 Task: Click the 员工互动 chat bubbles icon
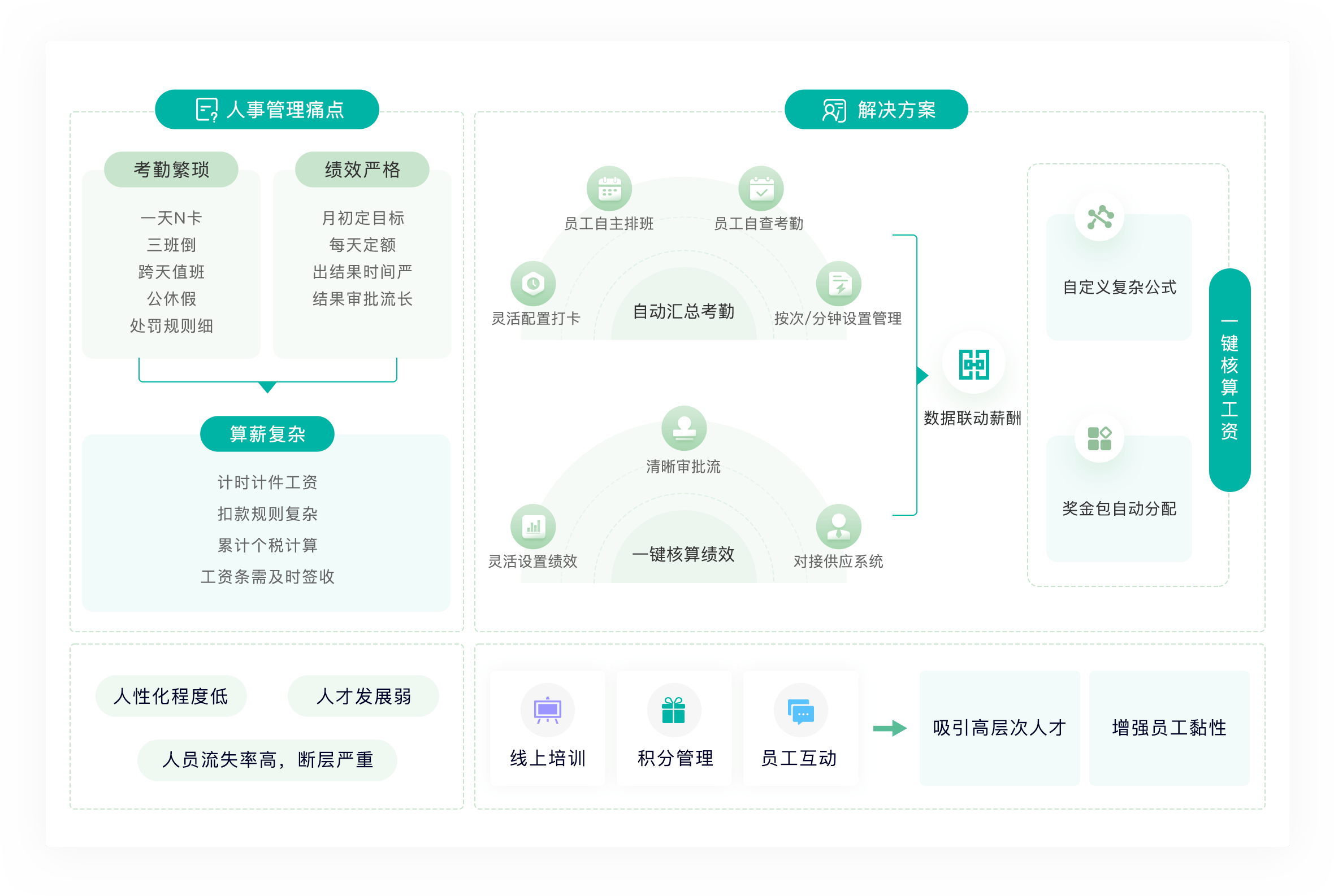point(800,710)
